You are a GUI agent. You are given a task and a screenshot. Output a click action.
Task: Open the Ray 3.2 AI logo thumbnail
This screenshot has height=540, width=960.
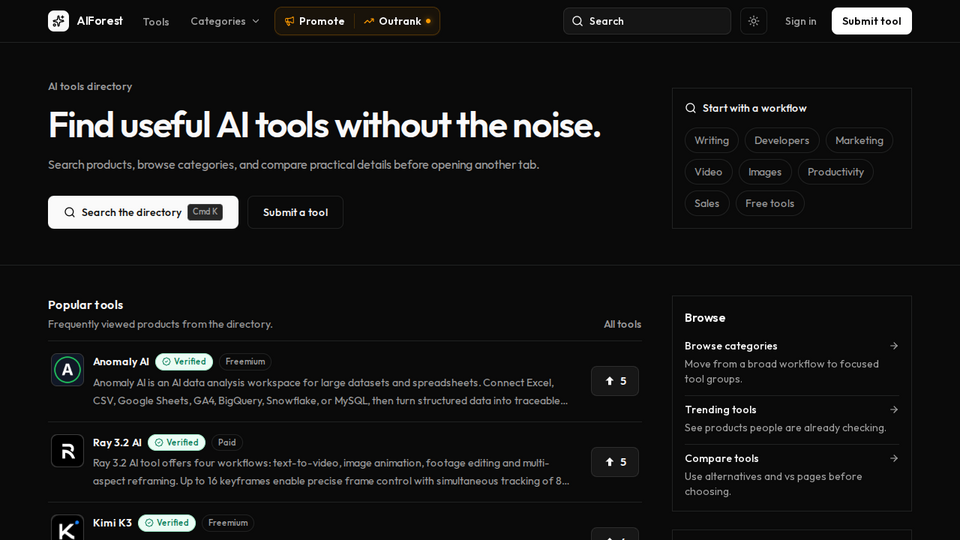[67, 451]
